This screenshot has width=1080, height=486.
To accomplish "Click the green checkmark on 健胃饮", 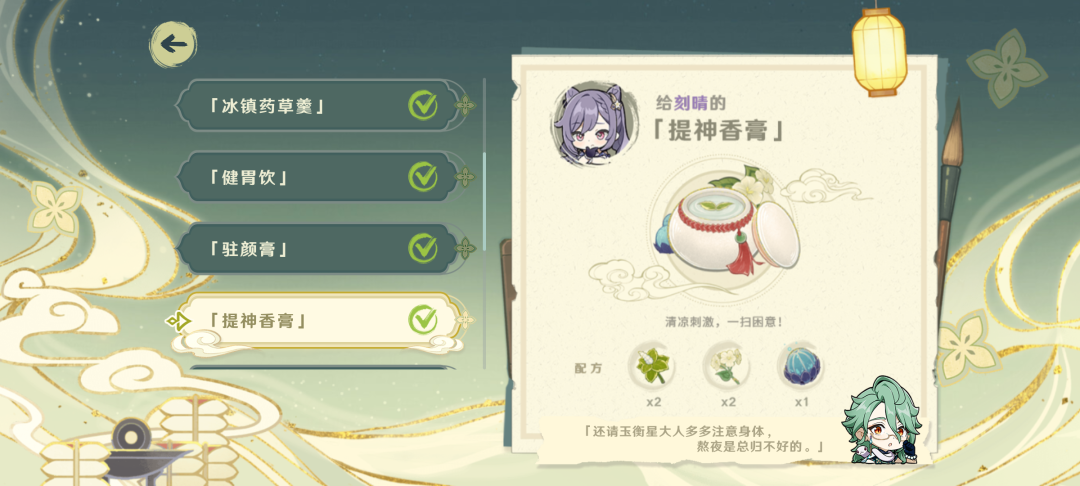I will [x=423, y=177].
